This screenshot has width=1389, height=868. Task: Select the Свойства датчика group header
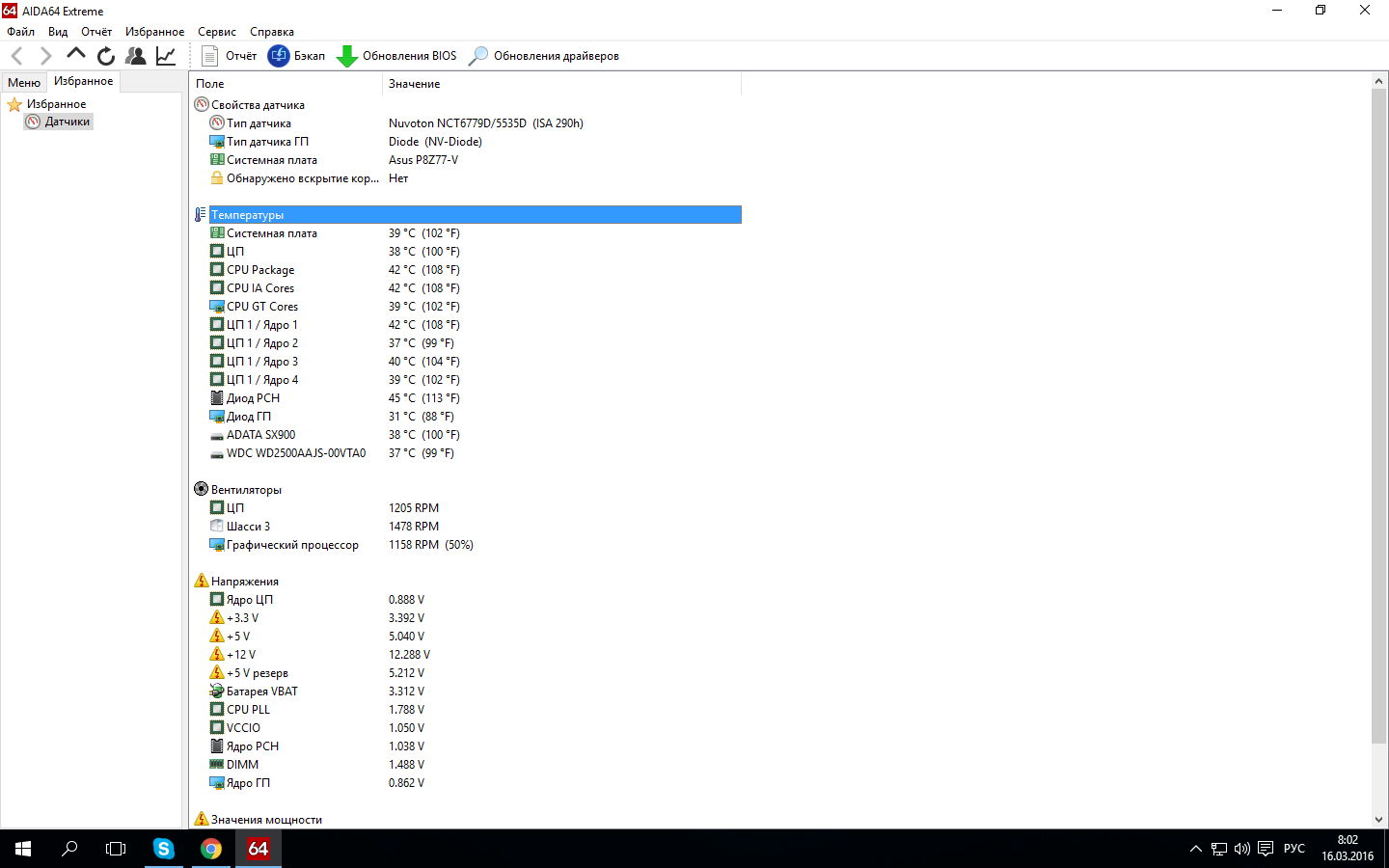[x=258, y=105]
